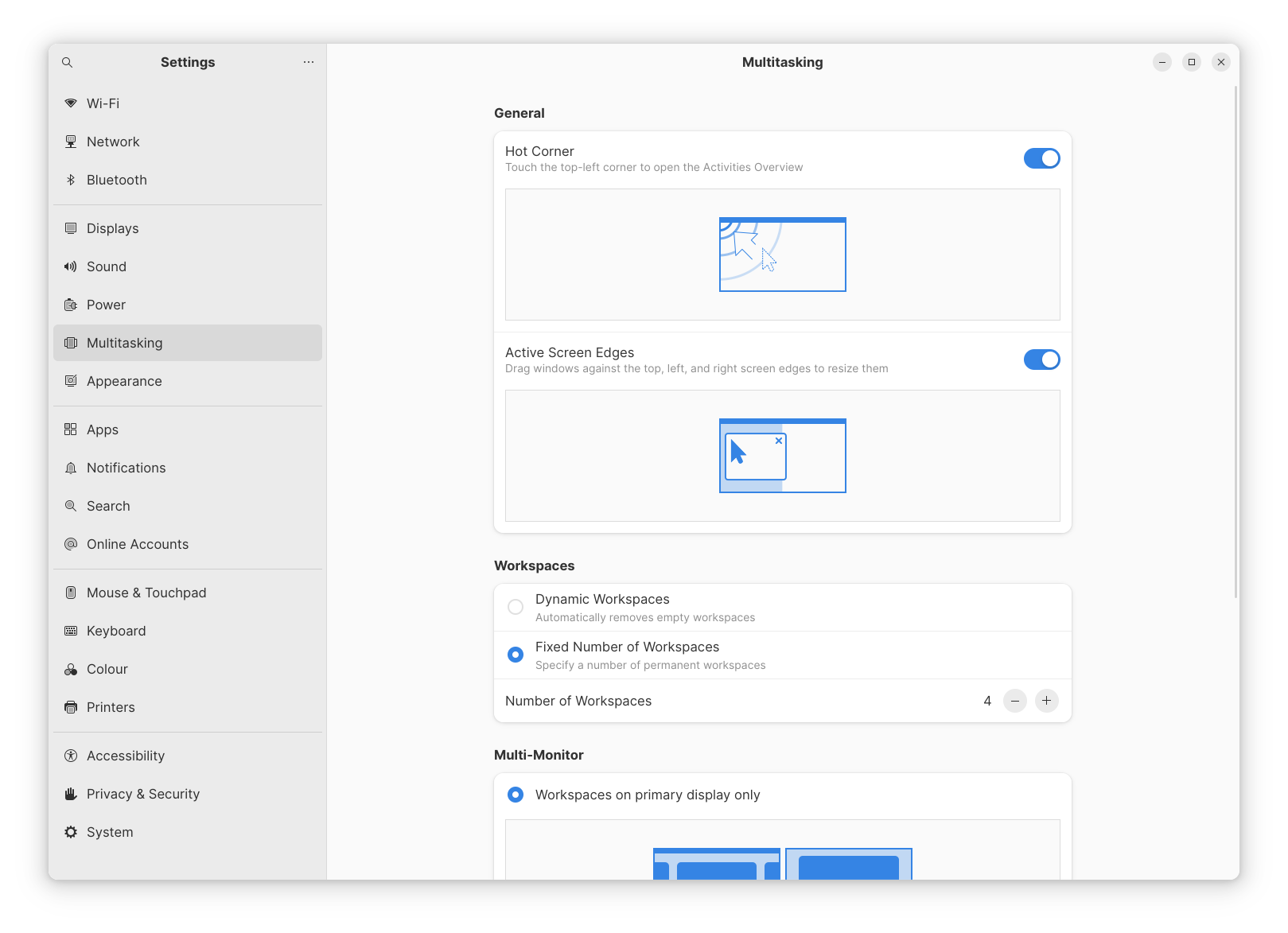
Task: Click the workspace count value 4
Action: point(987,701)
